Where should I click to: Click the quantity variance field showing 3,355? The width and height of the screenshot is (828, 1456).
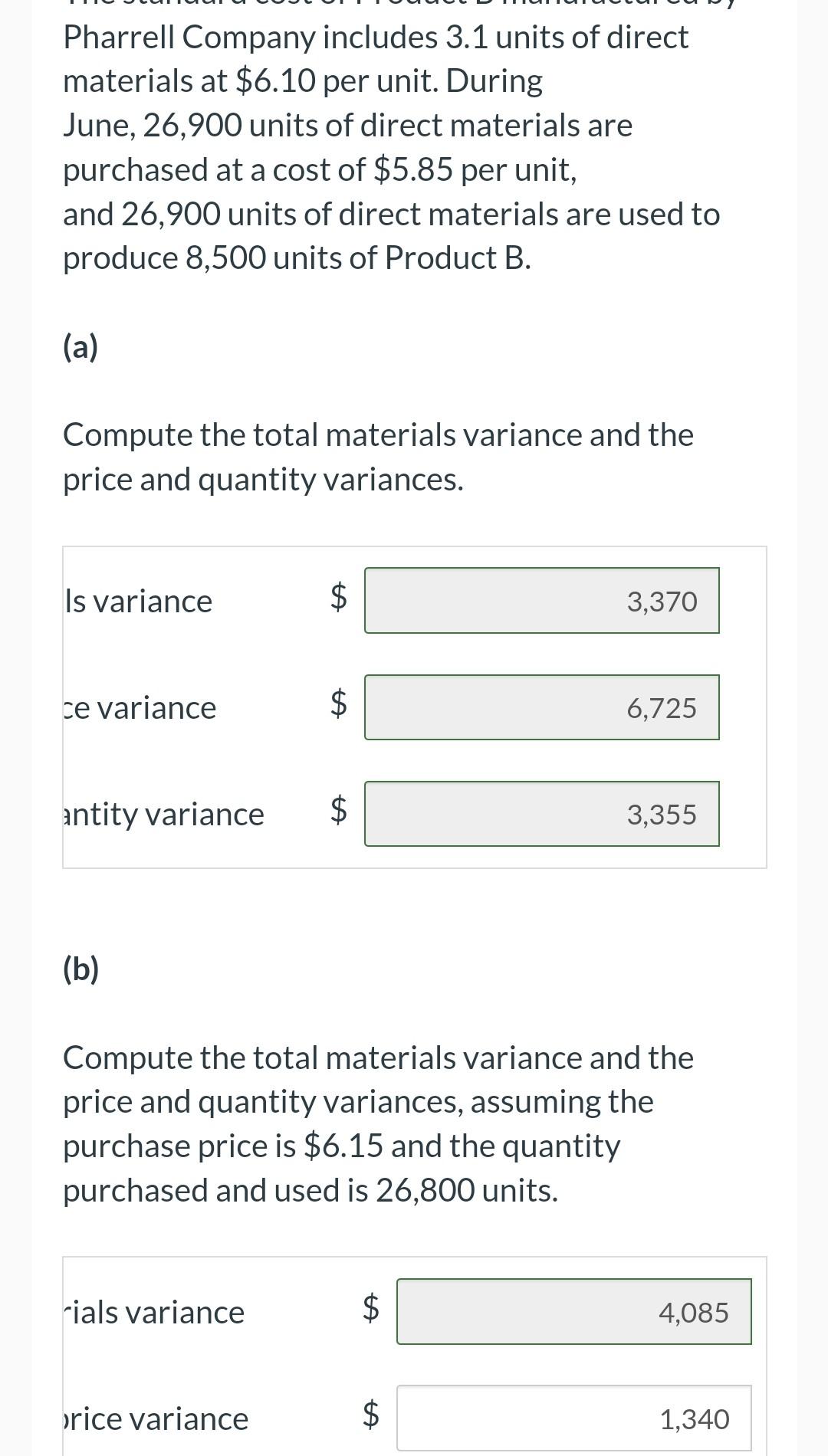542,814
